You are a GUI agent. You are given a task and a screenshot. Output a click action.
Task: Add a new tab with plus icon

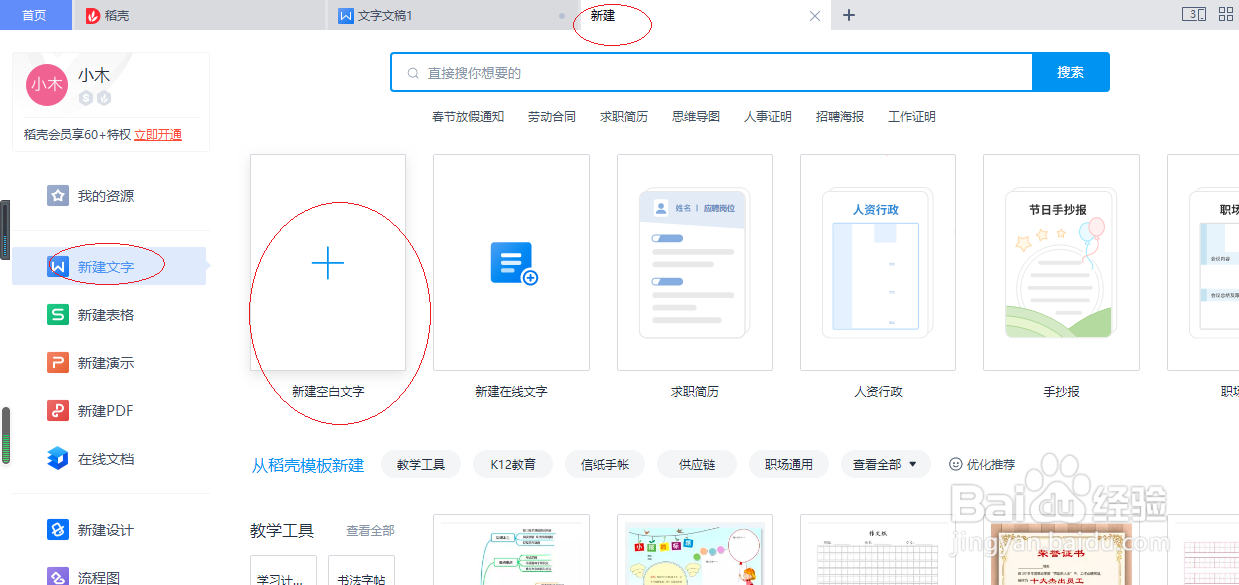click(x=849, y=15)
